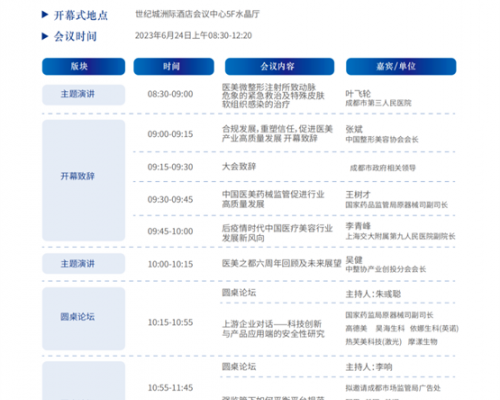Click speaker name 张斌
The height and width of the screenshot is (400, 500).
tap(354, 129)
